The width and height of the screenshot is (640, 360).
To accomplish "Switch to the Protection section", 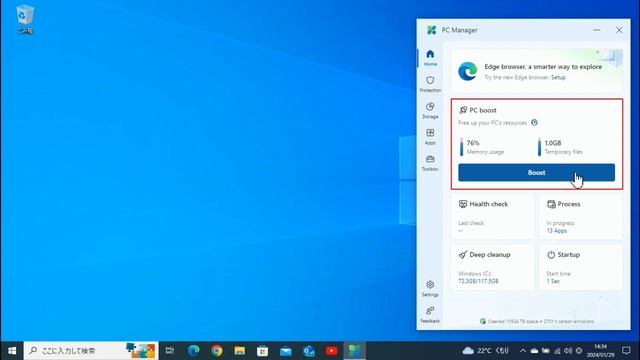I will (x=430, y=84).
